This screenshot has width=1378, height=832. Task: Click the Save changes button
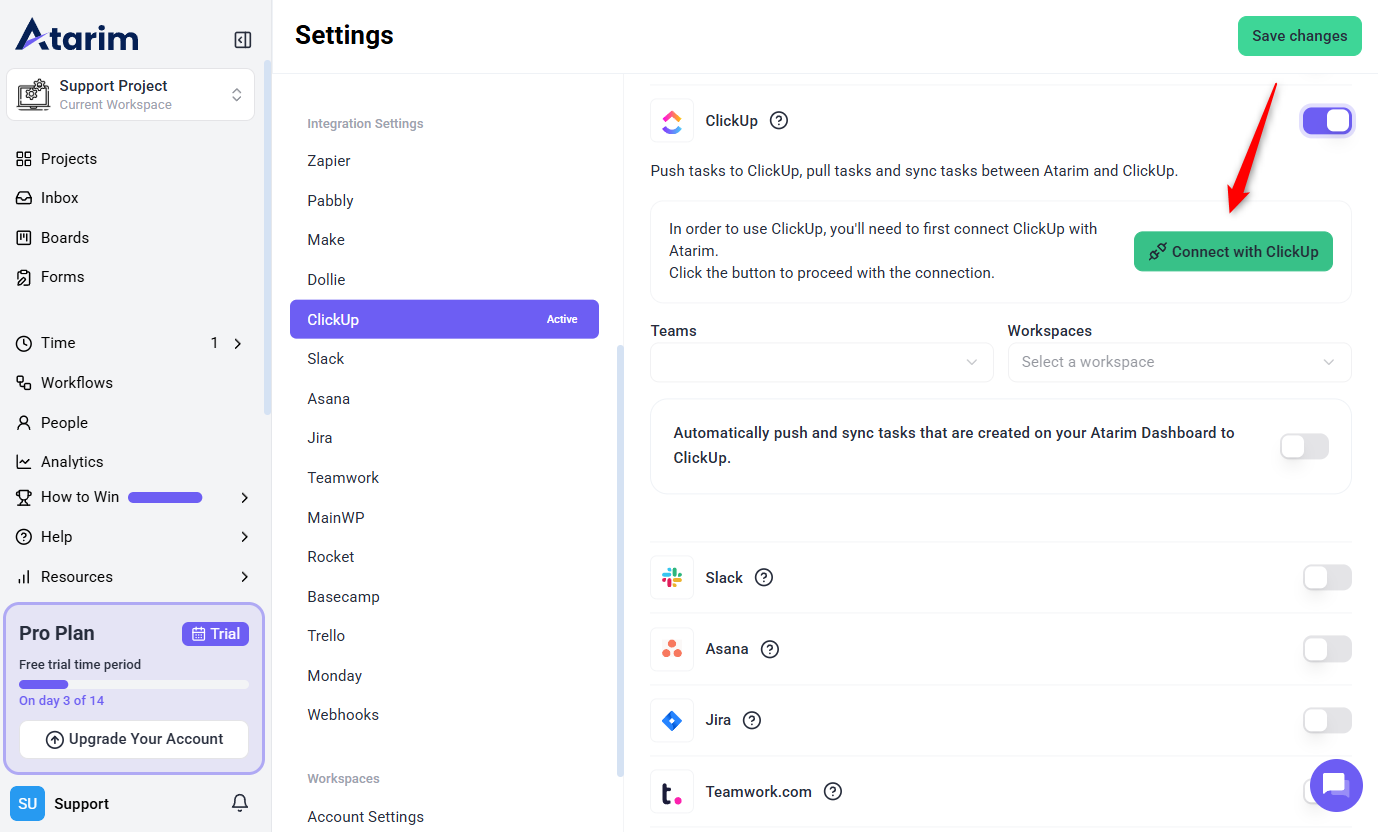(1299, 36)
